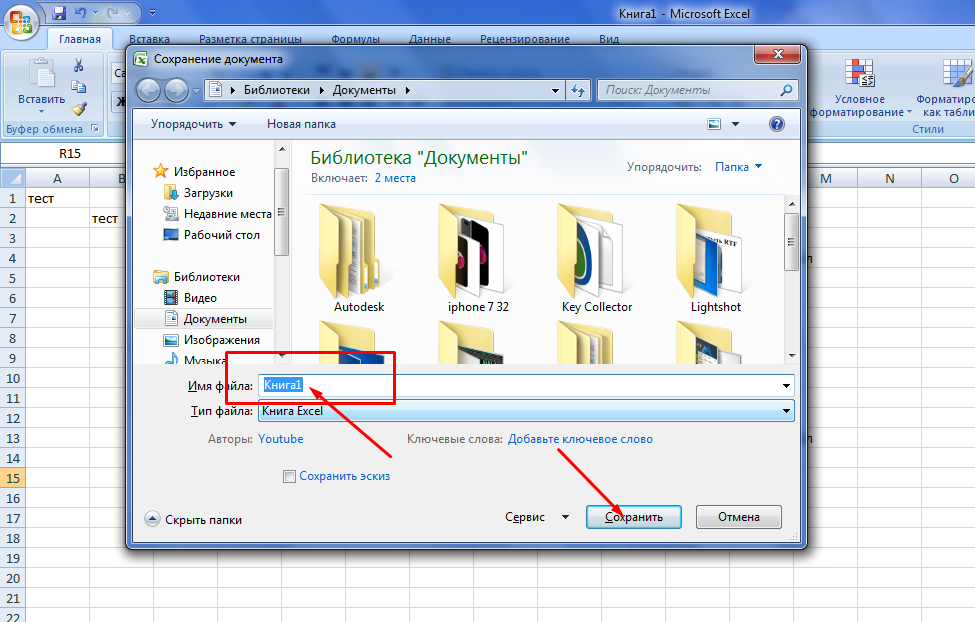Viewport: 975px width, 622px height.
Task: Click the Youtube author link
Action: [280, 439]
